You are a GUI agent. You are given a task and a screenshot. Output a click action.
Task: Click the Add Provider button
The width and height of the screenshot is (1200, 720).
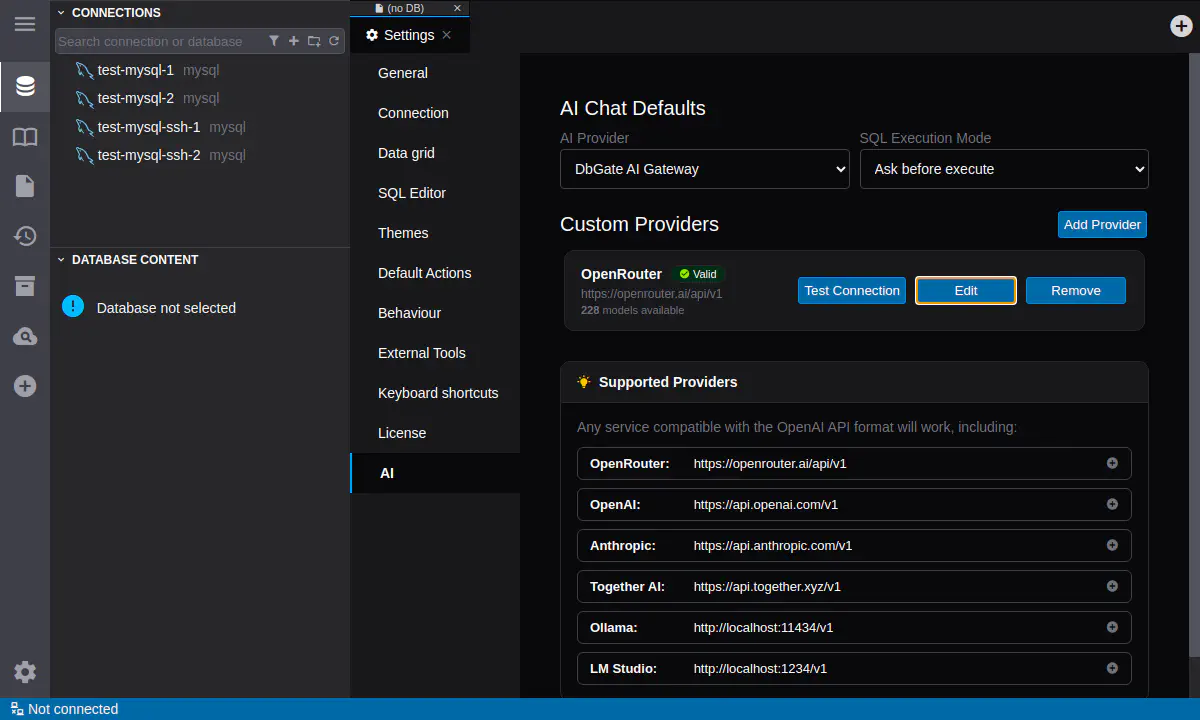pos(1102,225)
